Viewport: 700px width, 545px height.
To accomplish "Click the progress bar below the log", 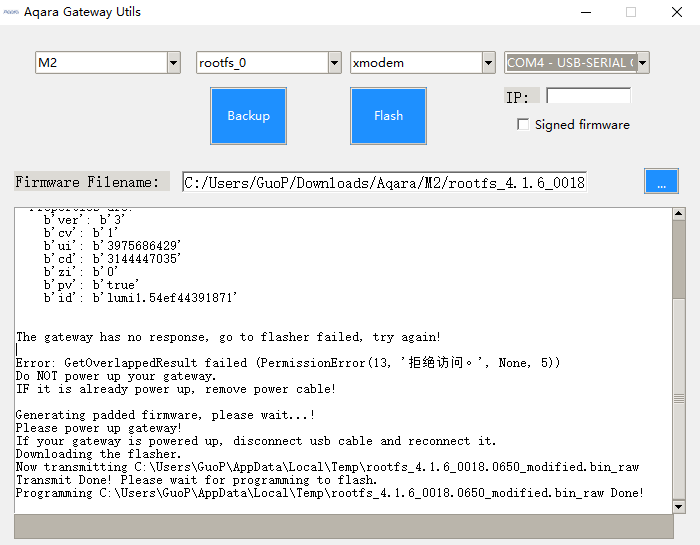I will 344,527.
